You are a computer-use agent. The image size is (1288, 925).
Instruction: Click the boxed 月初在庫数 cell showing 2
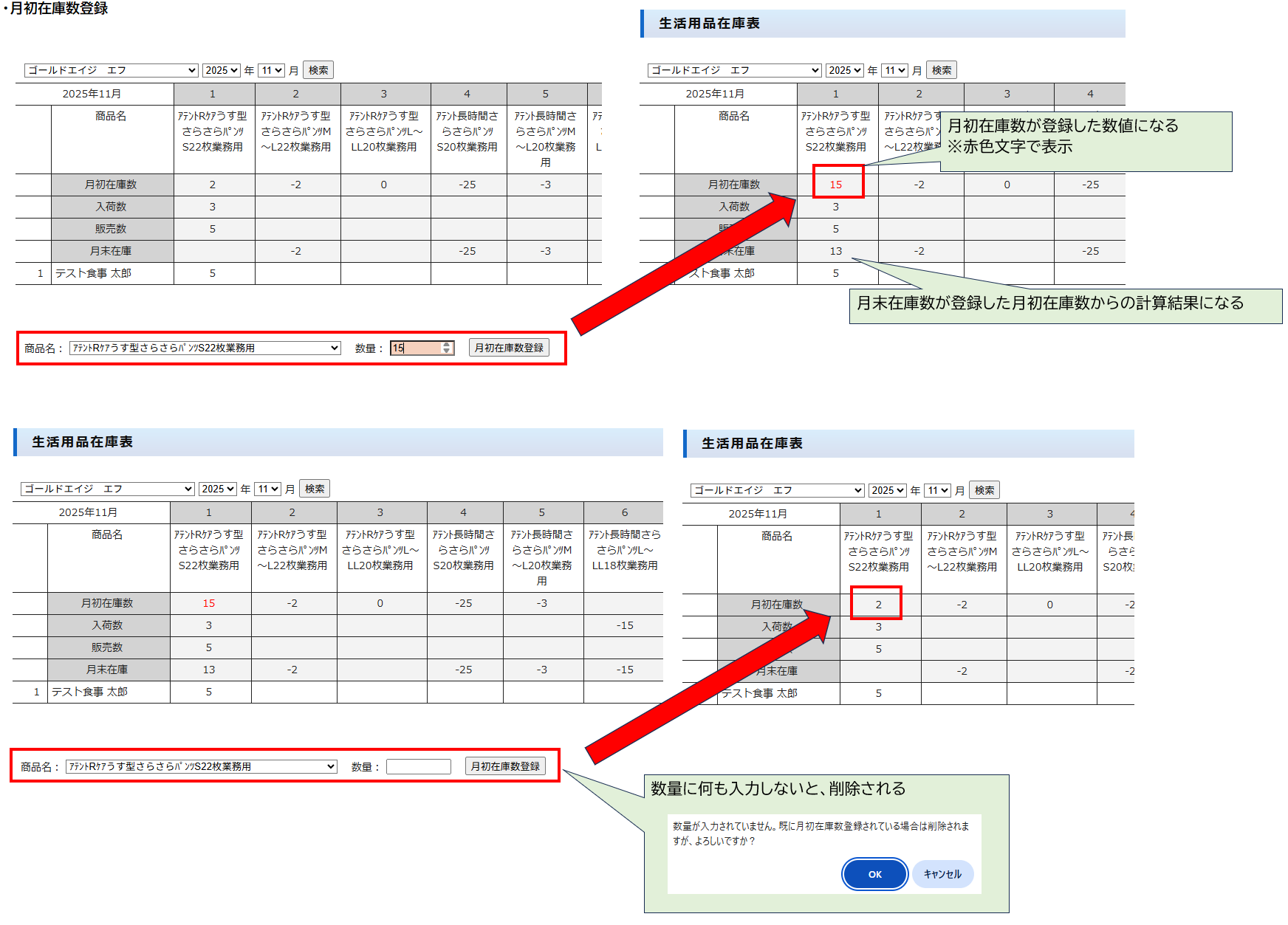[877, 604]
